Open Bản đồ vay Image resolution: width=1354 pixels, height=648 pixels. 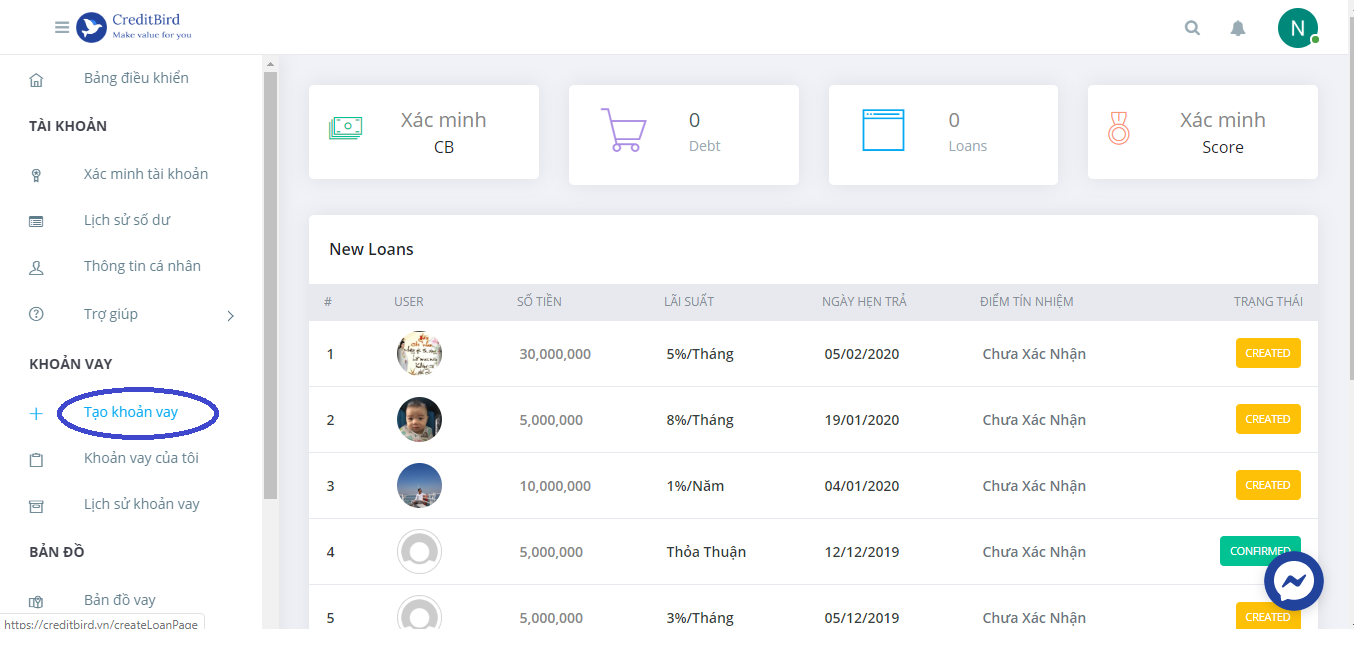(120, 600)
